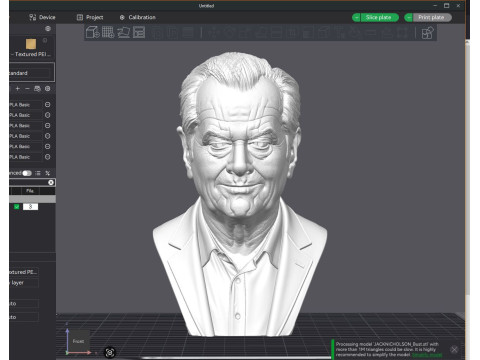Viewport: 480px width, 360px height.
Task: Clear the settings search field
Action: tap(51, 182)
